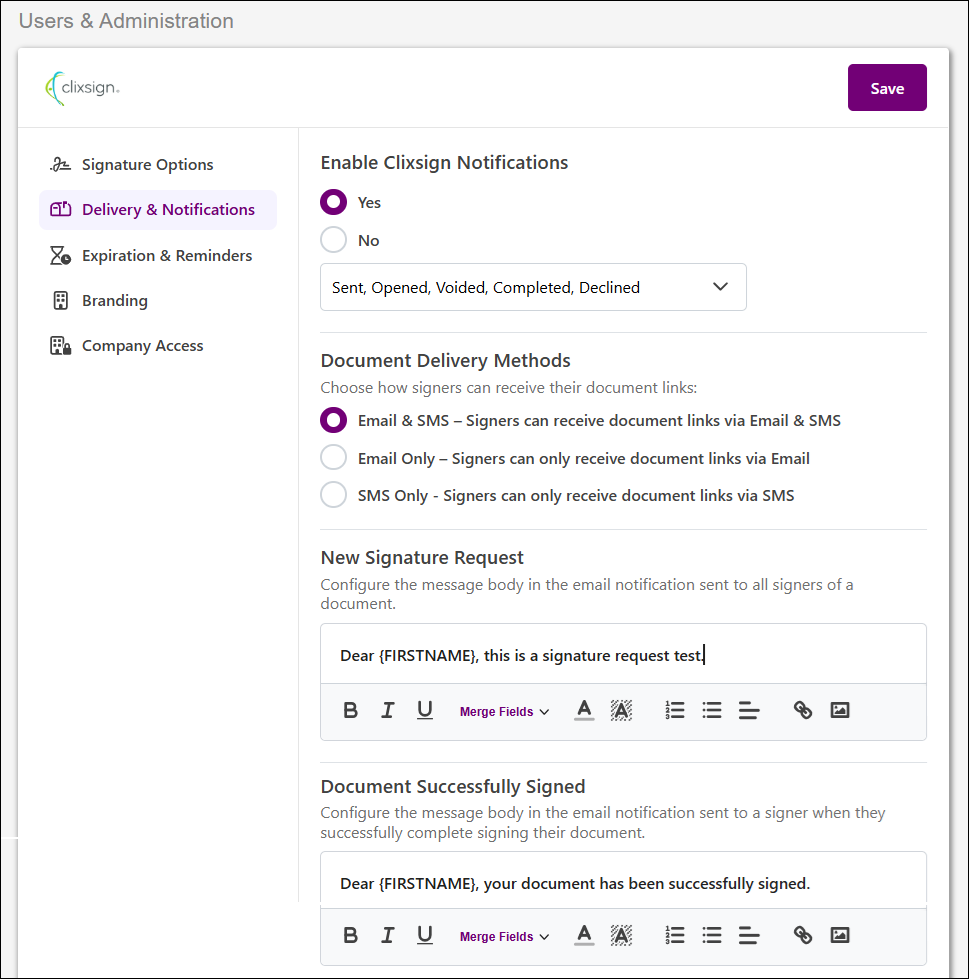Insert numbered list in Document Successfully Signed editor
The height and width of the screenshot is (979, 969).
click(675, 935)
